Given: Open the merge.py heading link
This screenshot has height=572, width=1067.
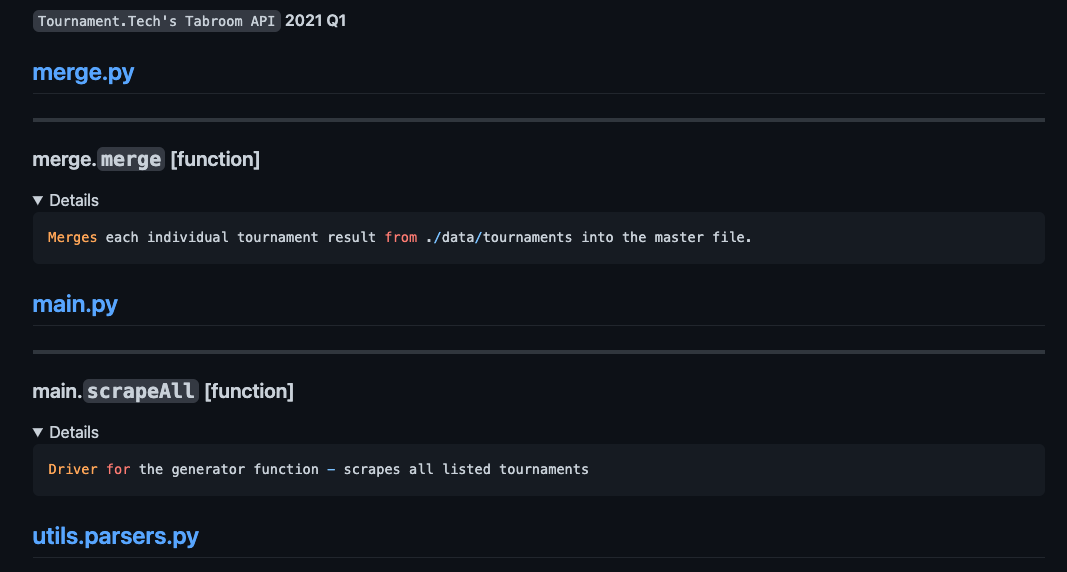Looking at the screenshot, I should click(x=83, y=72).
